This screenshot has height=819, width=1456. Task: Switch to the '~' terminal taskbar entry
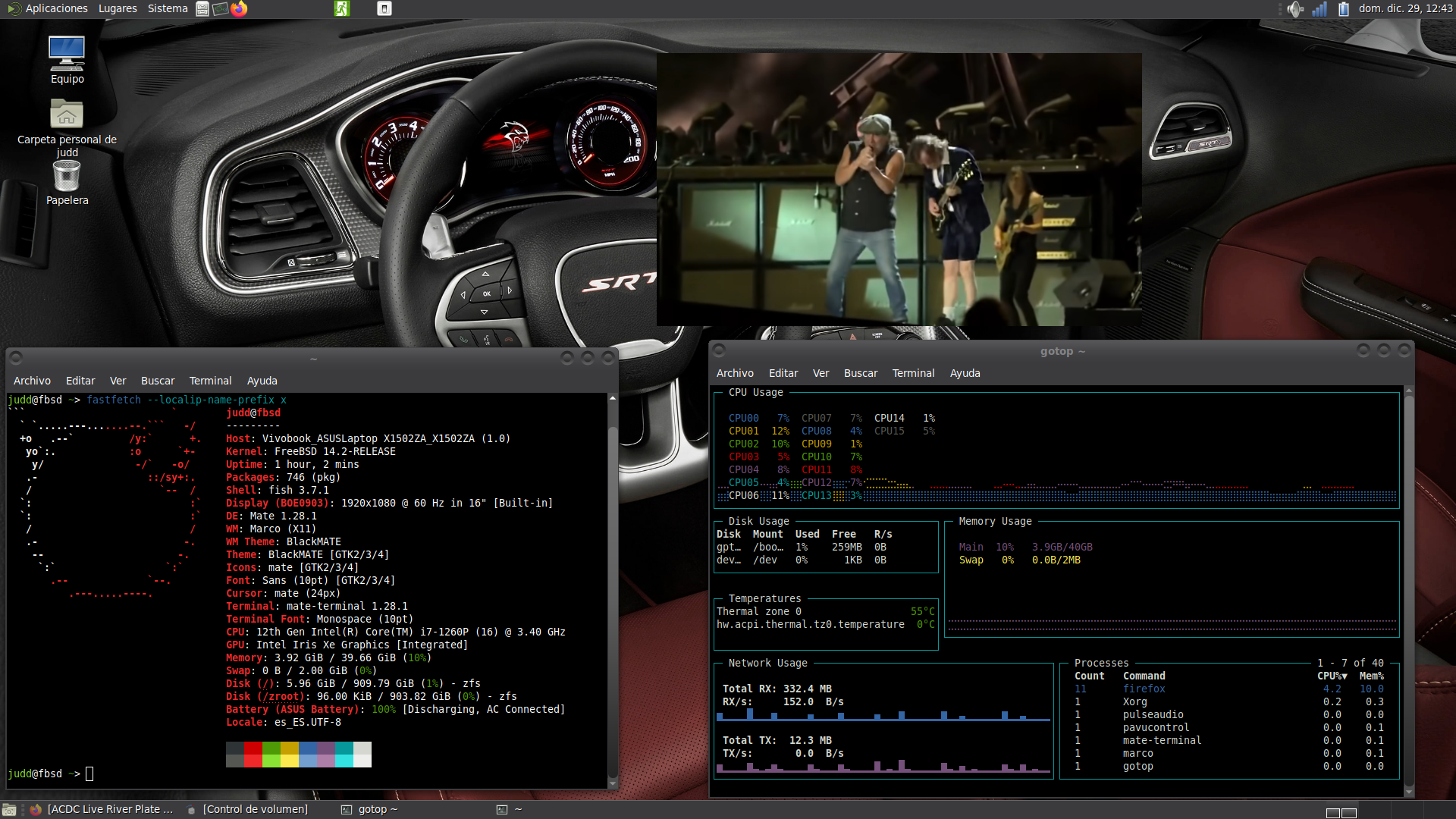[x=510, y=809]
